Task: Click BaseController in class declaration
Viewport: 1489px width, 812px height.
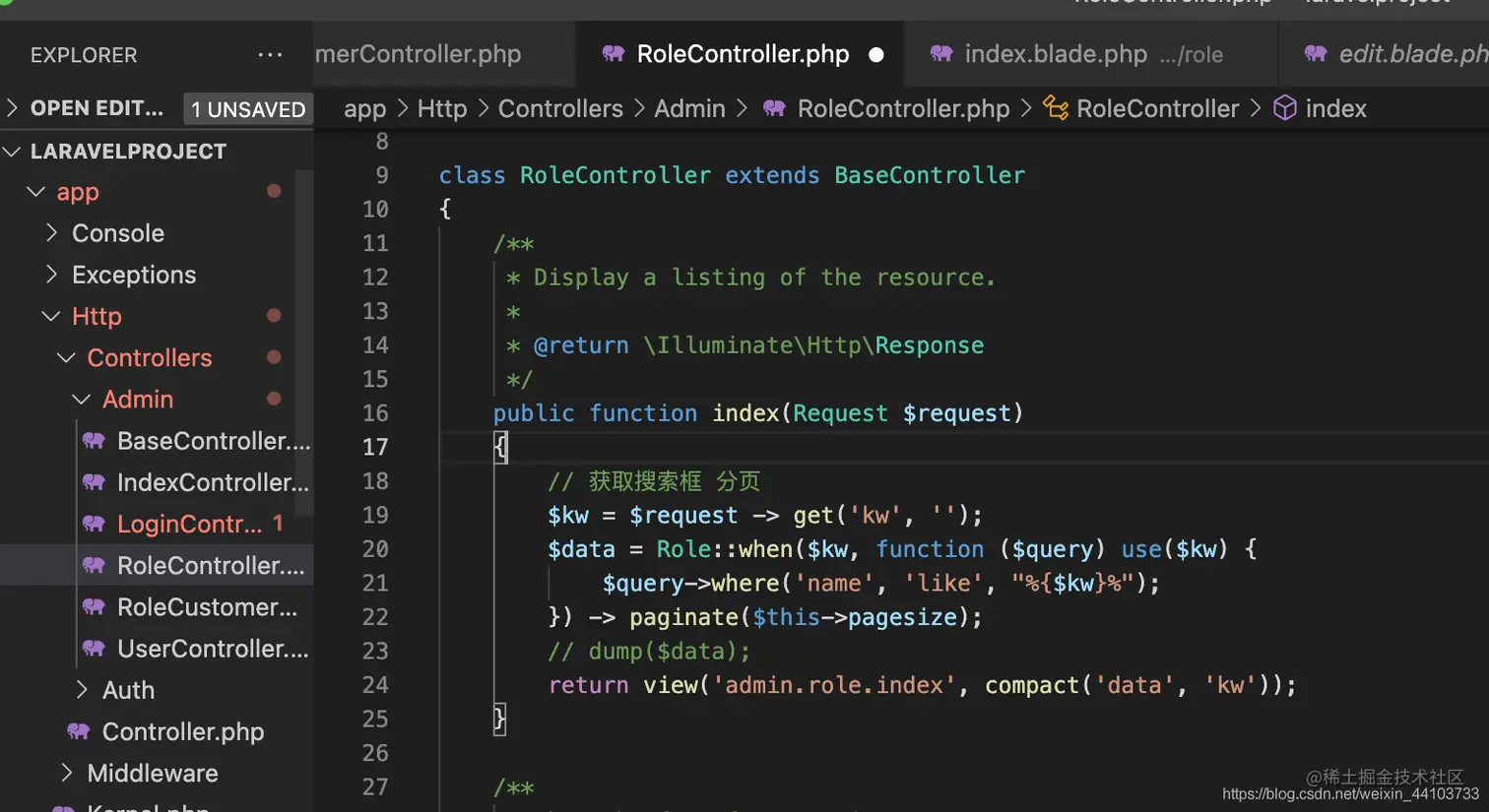Action: (x=930, y=175)
